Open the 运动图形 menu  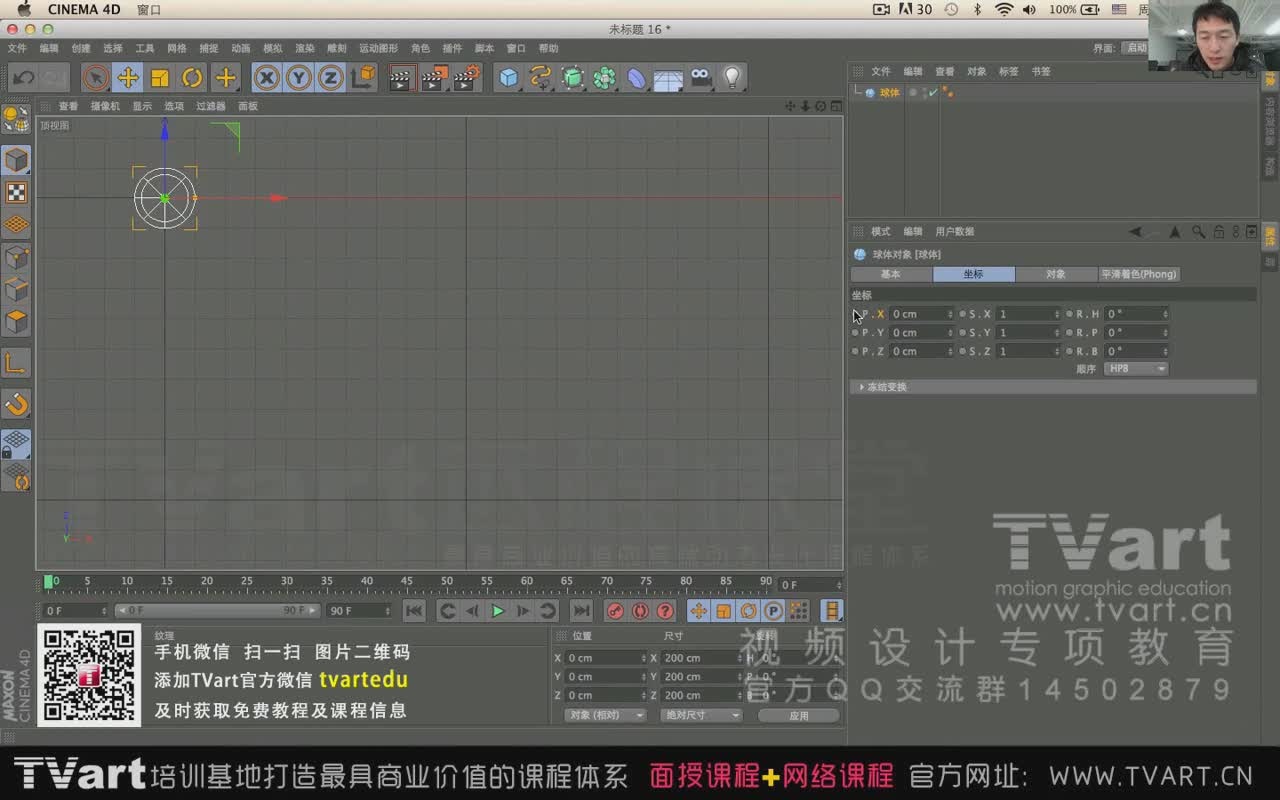pos(378,48)
